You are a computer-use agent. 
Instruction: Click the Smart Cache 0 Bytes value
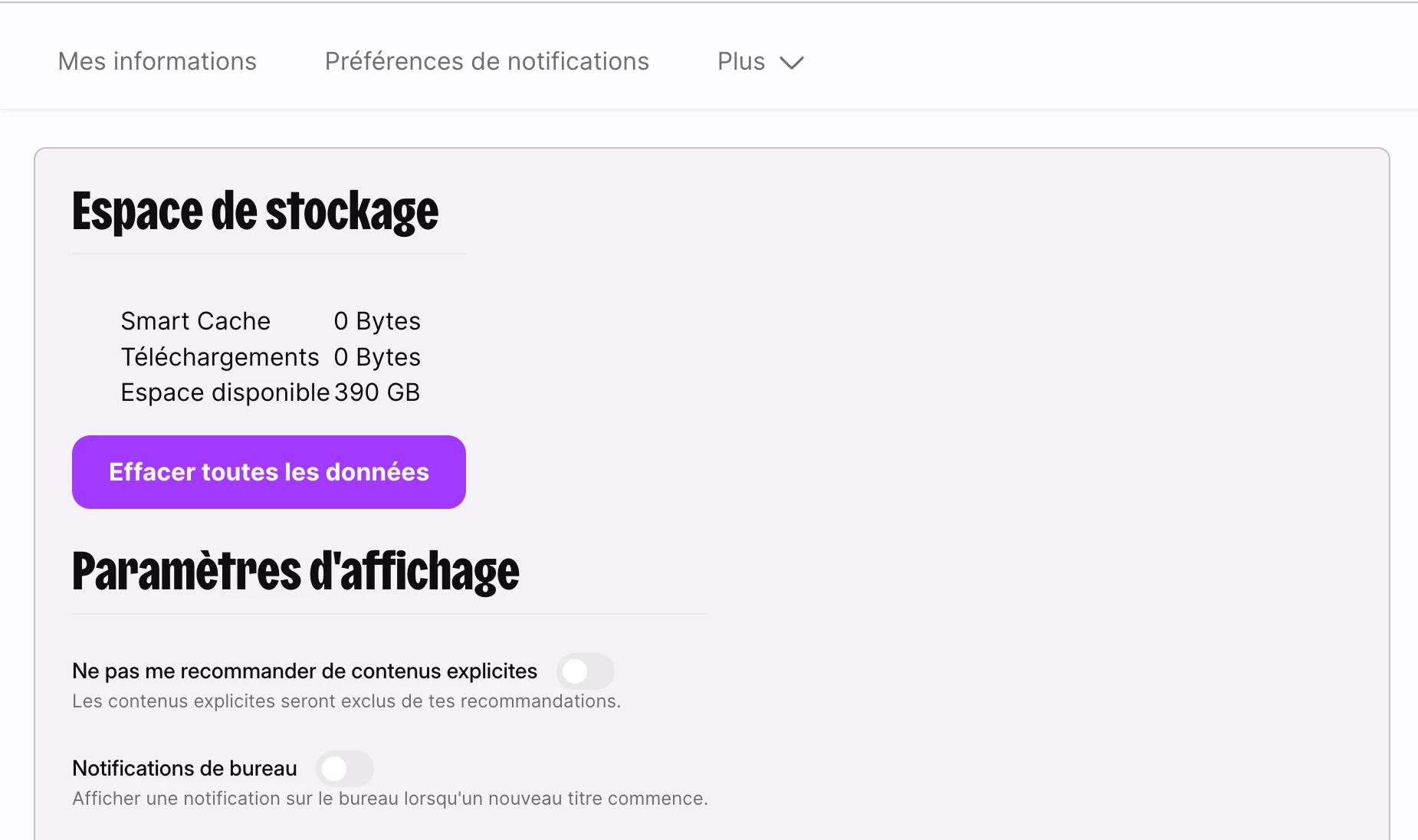tap(377, 321)
